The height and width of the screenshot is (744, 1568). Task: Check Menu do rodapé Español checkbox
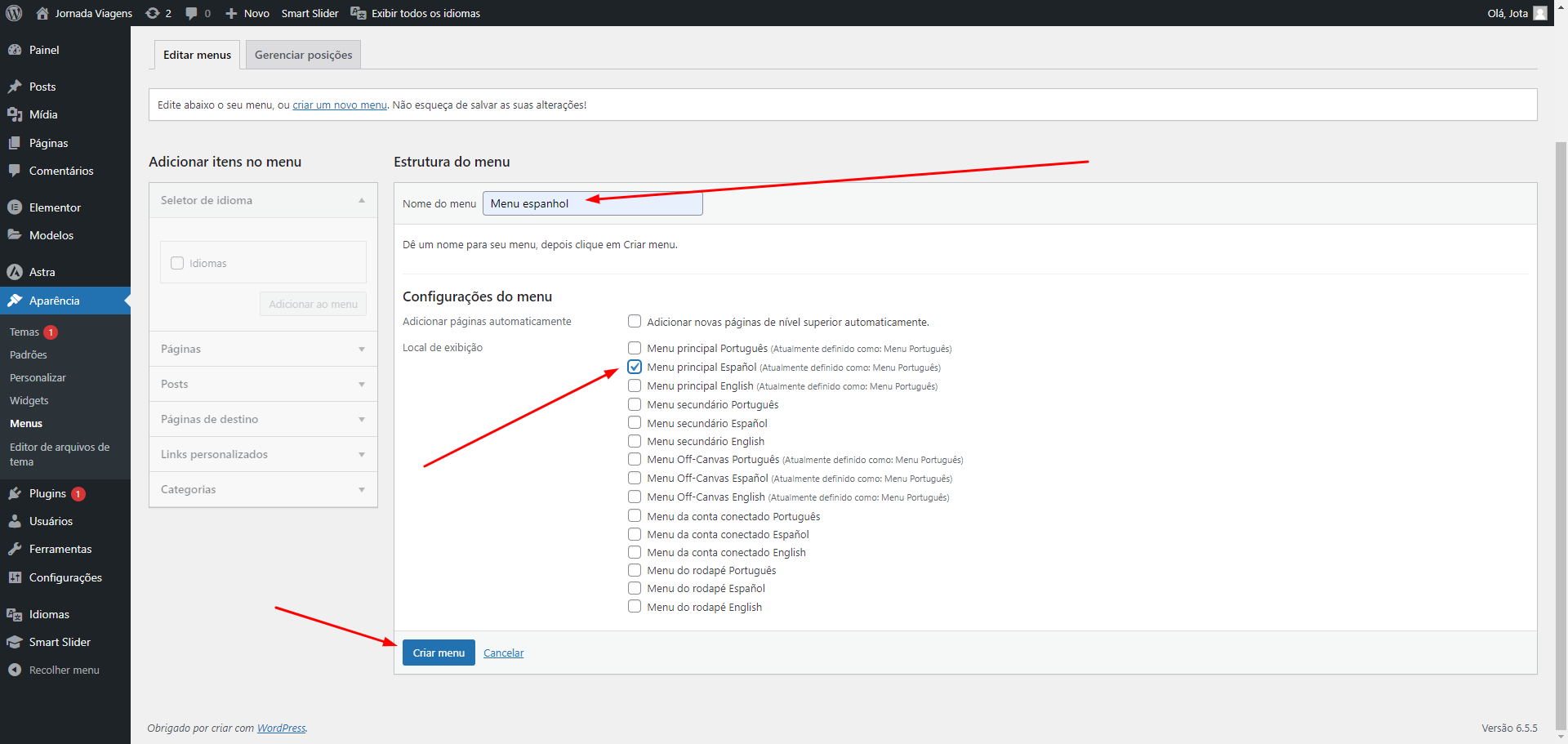(635, 588)
